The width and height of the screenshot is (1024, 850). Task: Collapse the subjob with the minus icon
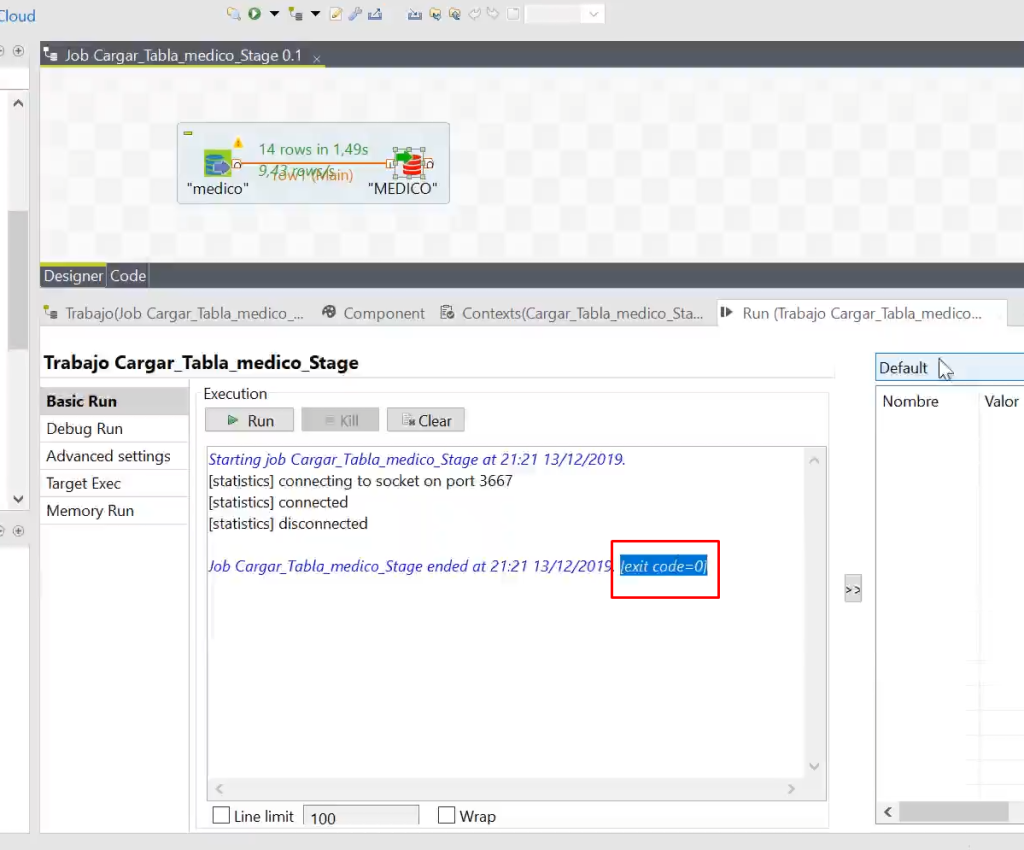(x=188, y=133)
